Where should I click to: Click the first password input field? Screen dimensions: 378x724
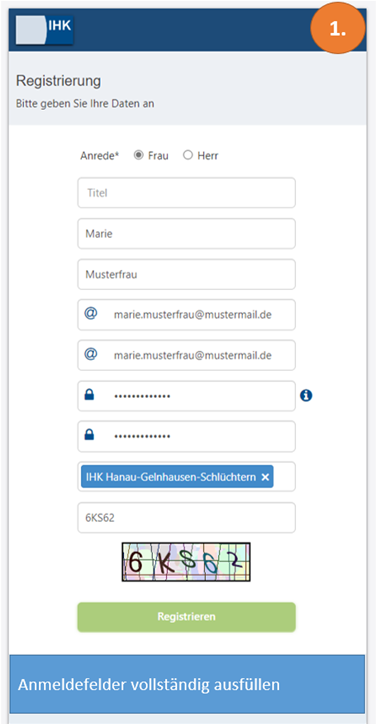[186, 396]
